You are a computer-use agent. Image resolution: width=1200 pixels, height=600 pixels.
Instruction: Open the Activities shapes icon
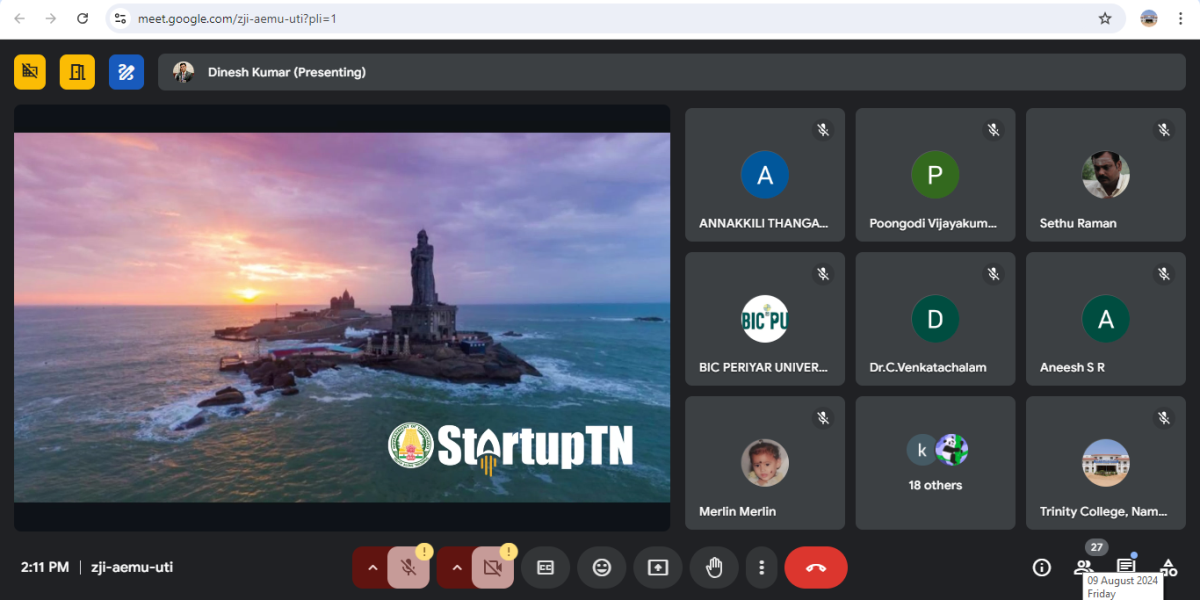pyautogui.click(x=1168, y=567)
